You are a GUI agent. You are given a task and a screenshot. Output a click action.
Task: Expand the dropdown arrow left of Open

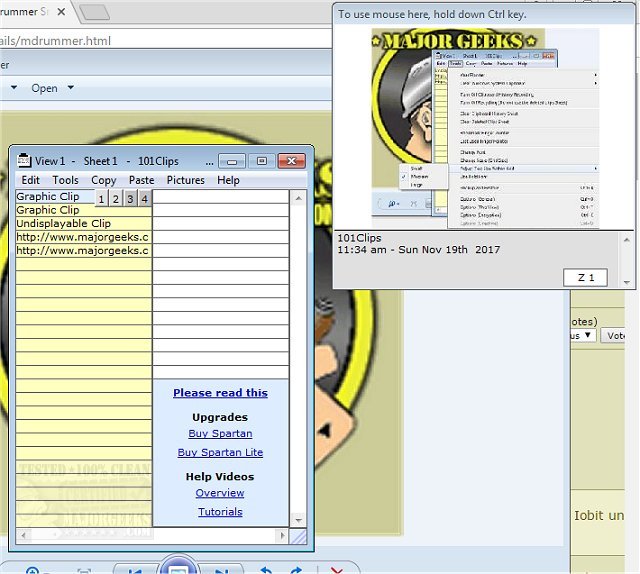point(14,87)
